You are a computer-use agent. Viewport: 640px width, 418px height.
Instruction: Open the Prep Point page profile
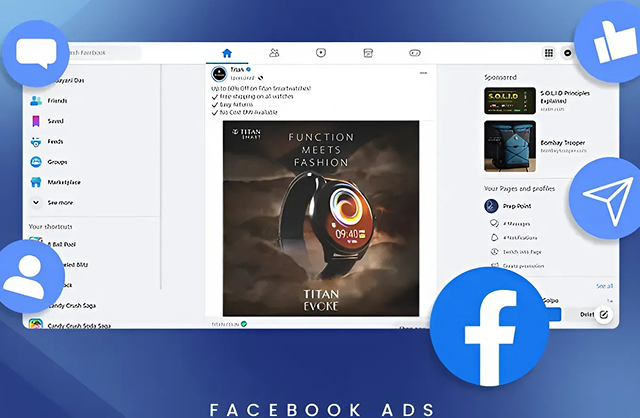coord(508,206)
